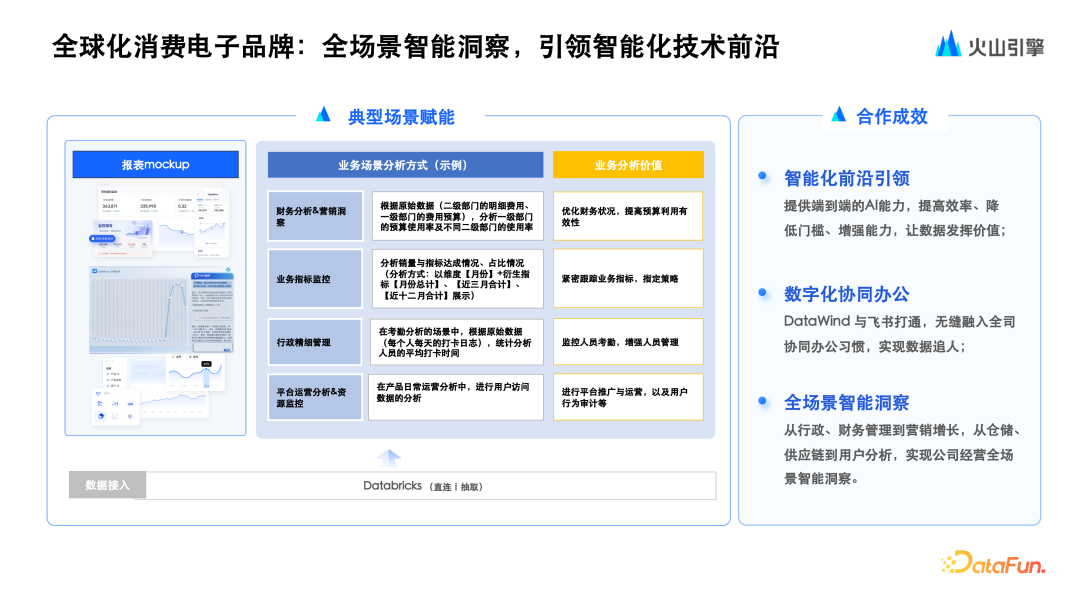Click the Databricks data source field
Image resolution: width=1080 pixels, height=608 pixels.
point(431,486)
